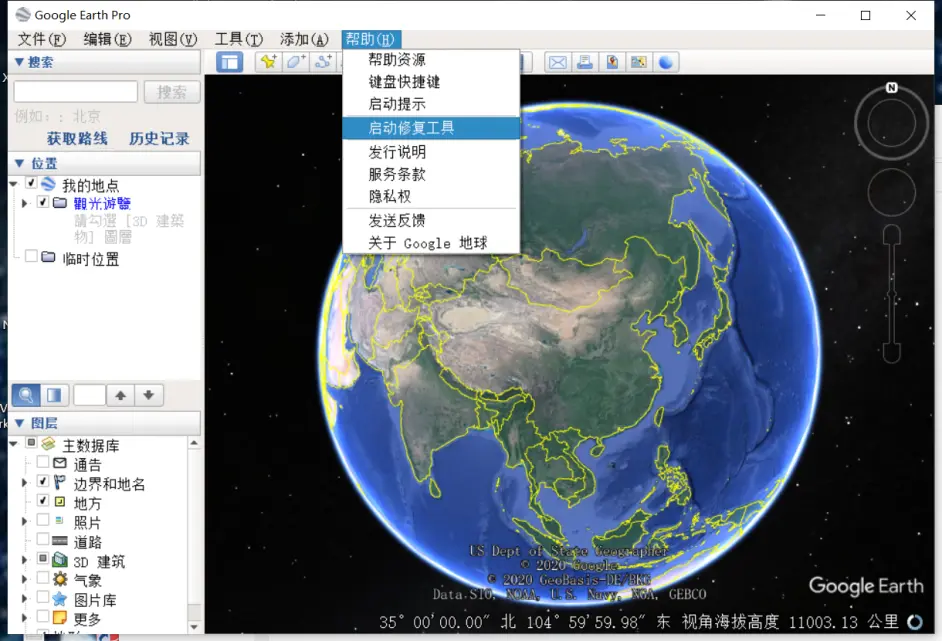The width and height of the screenshot is (942, 641).
Task: Enable the 通告 layer checkbox
Action: (43, 461)
